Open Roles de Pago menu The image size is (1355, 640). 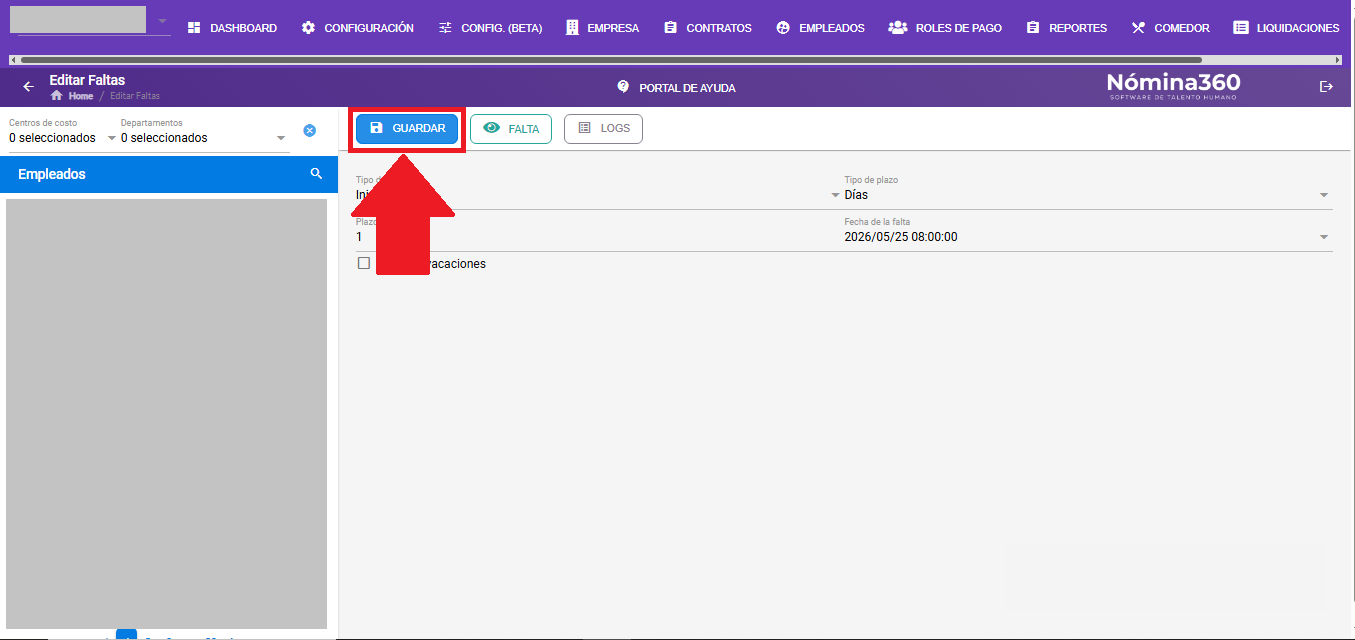(945, 28)
